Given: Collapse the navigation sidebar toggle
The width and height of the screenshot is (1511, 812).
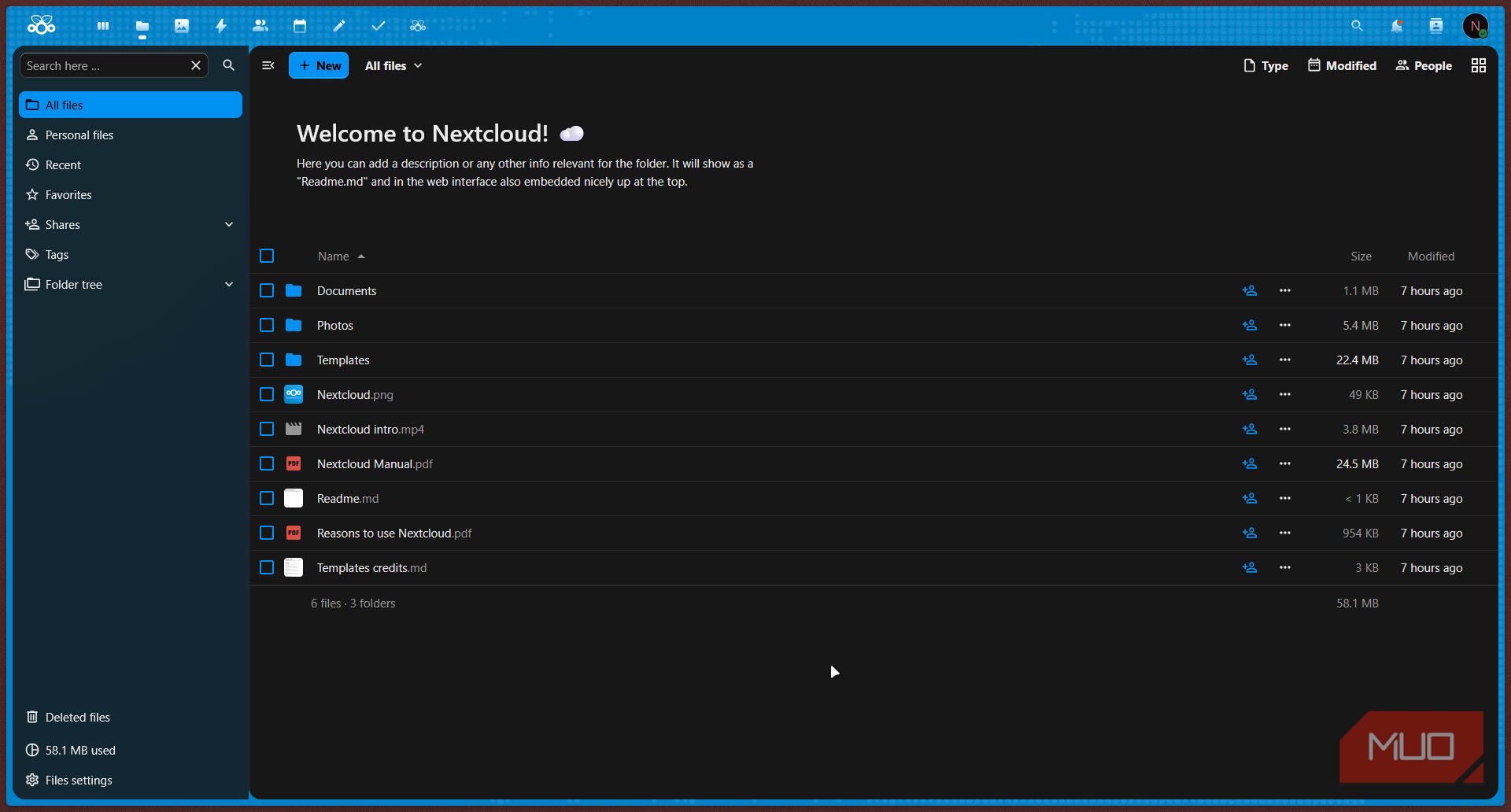Looking at the screenshot, I should click(x=268, y=65).
